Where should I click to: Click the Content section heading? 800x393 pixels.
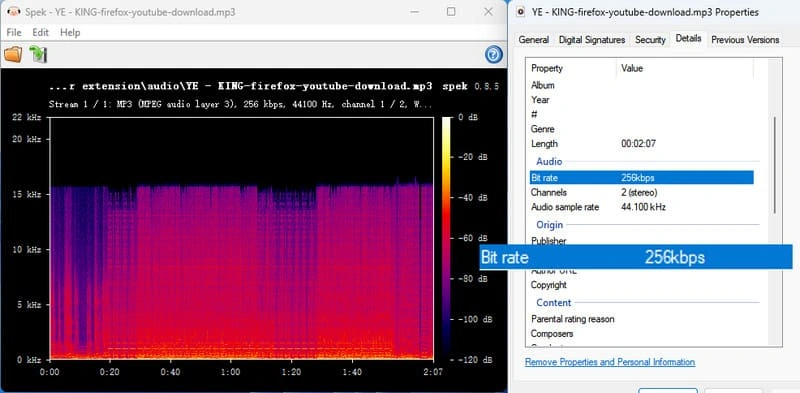[x=554, y=303]
